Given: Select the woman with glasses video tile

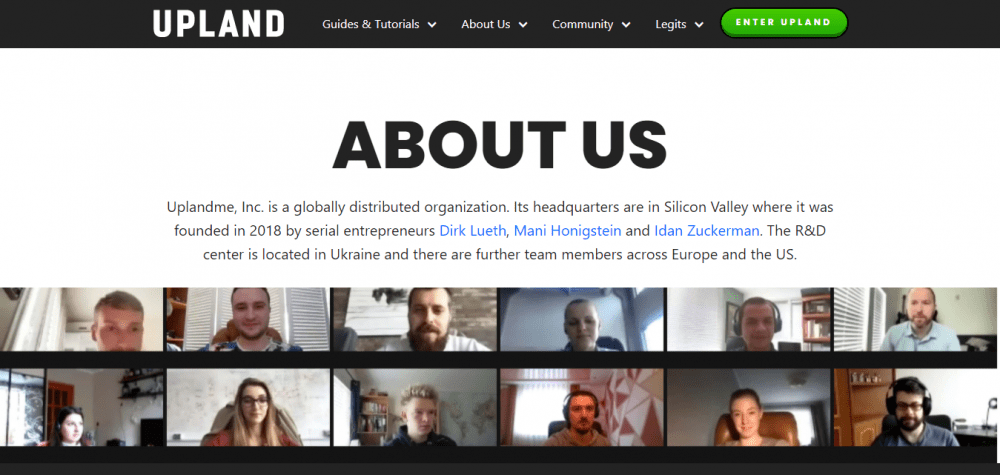Looking at the screenshot, I should (248, 407).
